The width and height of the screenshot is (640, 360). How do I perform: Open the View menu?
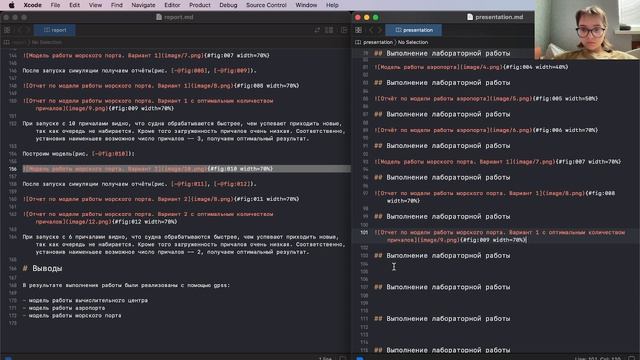96,5
